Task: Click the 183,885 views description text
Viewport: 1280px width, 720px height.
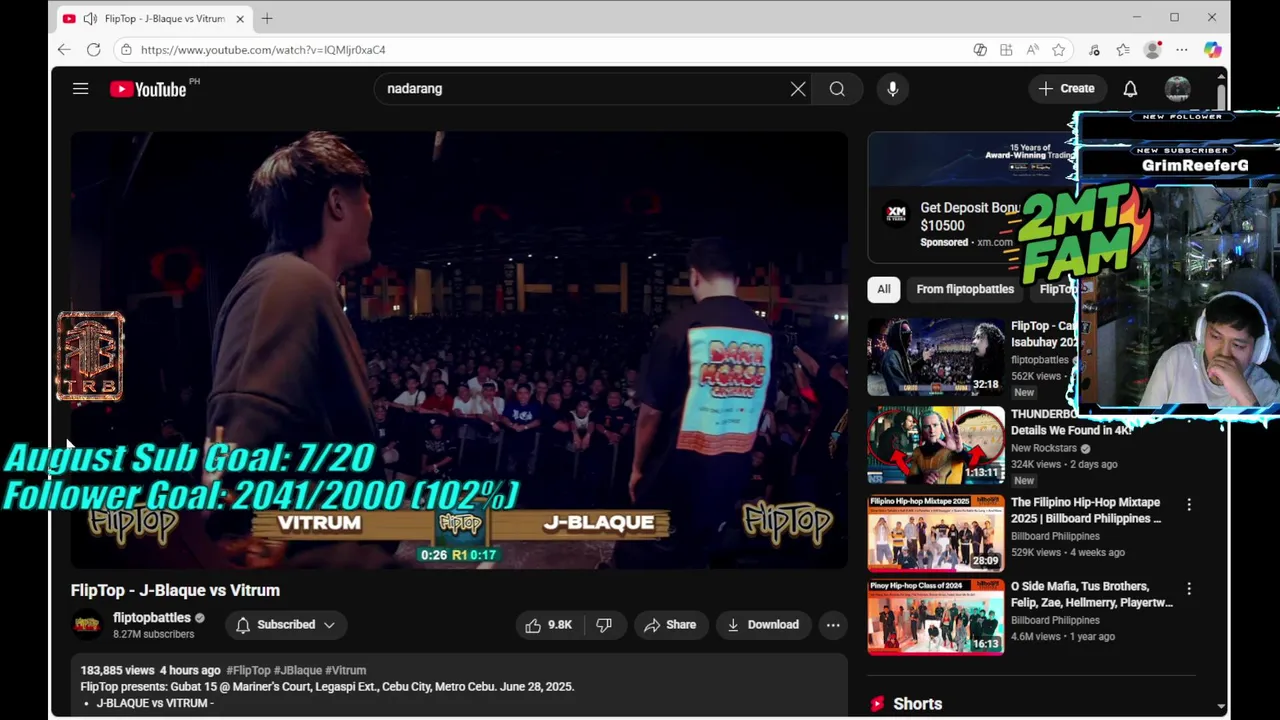Action: [x=118, y=671]
